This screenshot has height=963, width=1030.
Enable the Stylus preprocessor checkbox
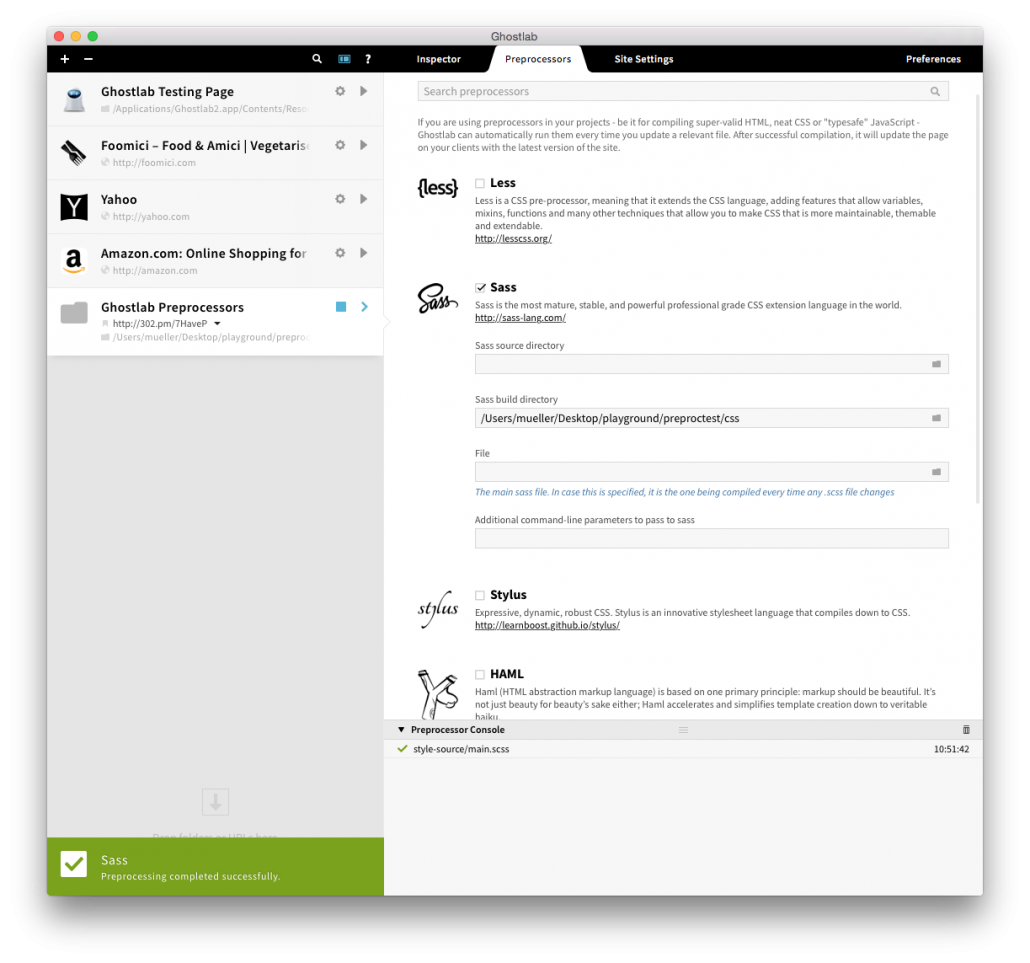(x=480, y=595)
